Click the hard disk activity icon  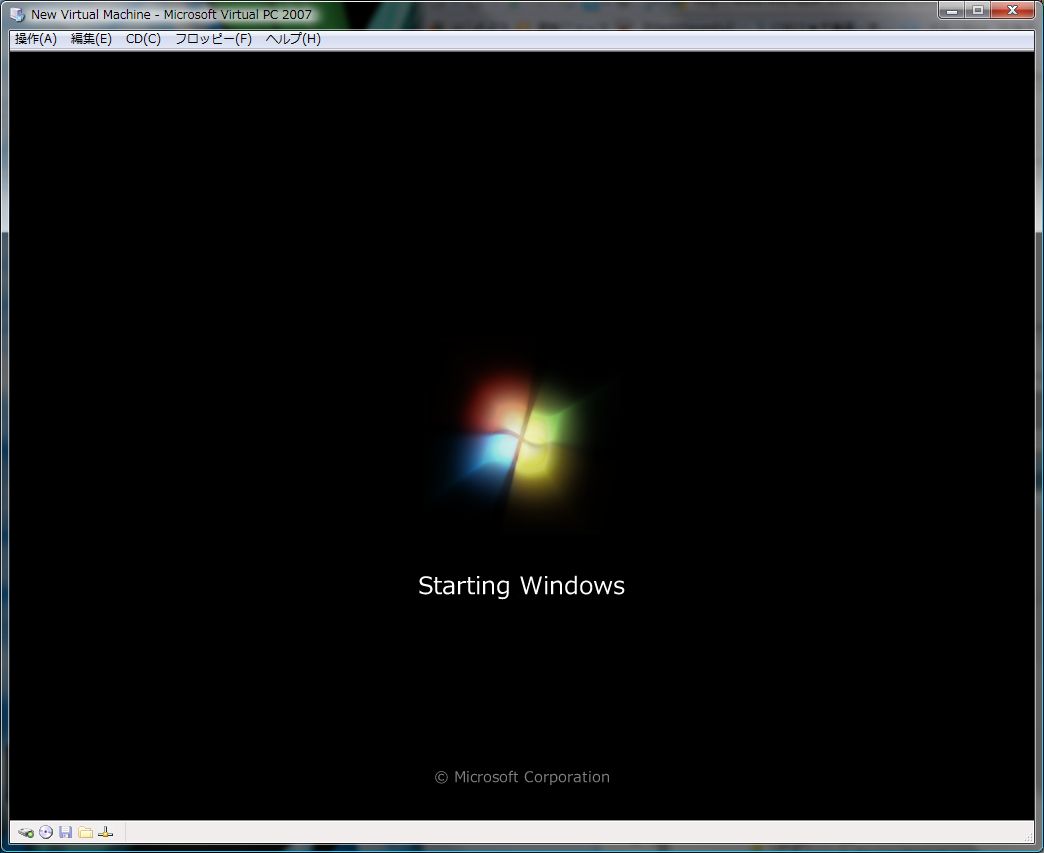click(x=26, y=832)
